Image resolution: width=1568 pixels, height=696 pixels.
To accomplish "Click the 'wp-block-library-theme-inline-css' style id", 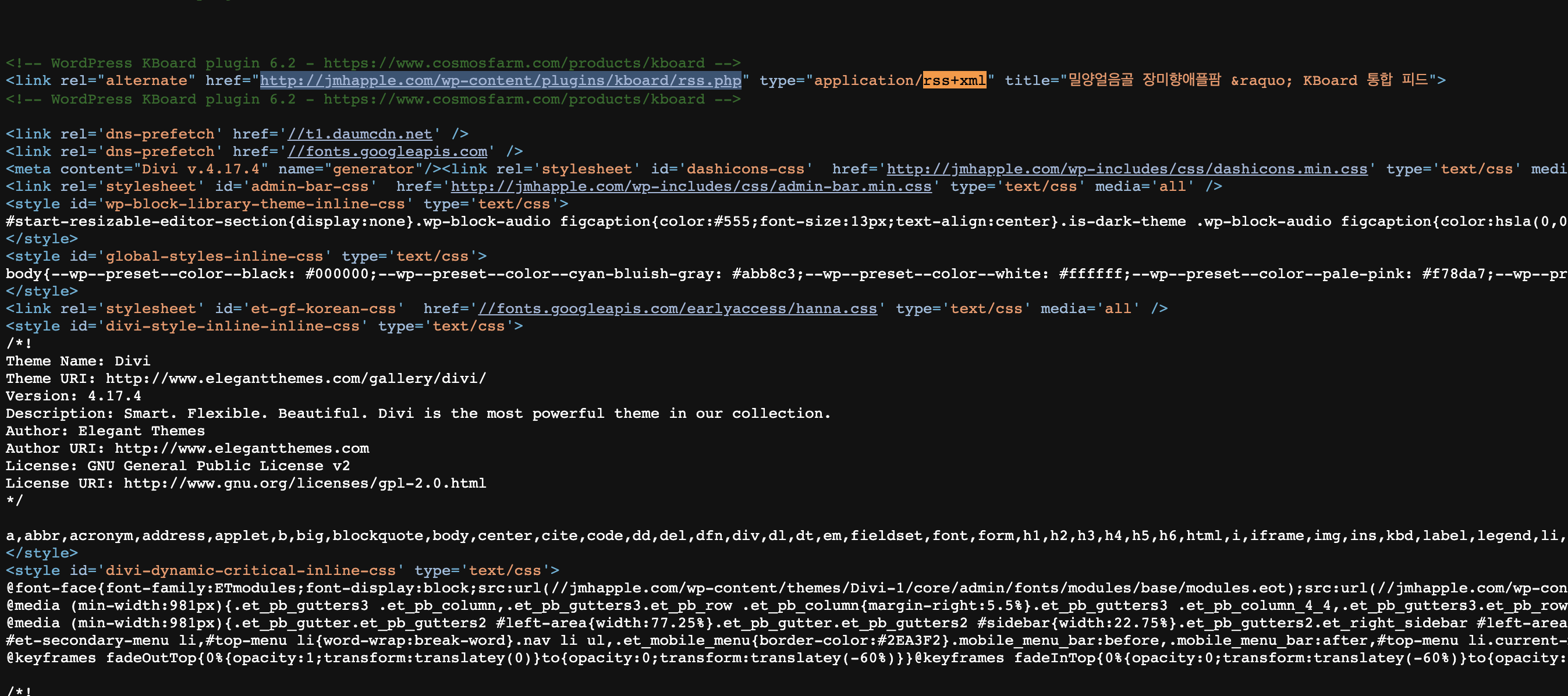I will pos(254,204).
